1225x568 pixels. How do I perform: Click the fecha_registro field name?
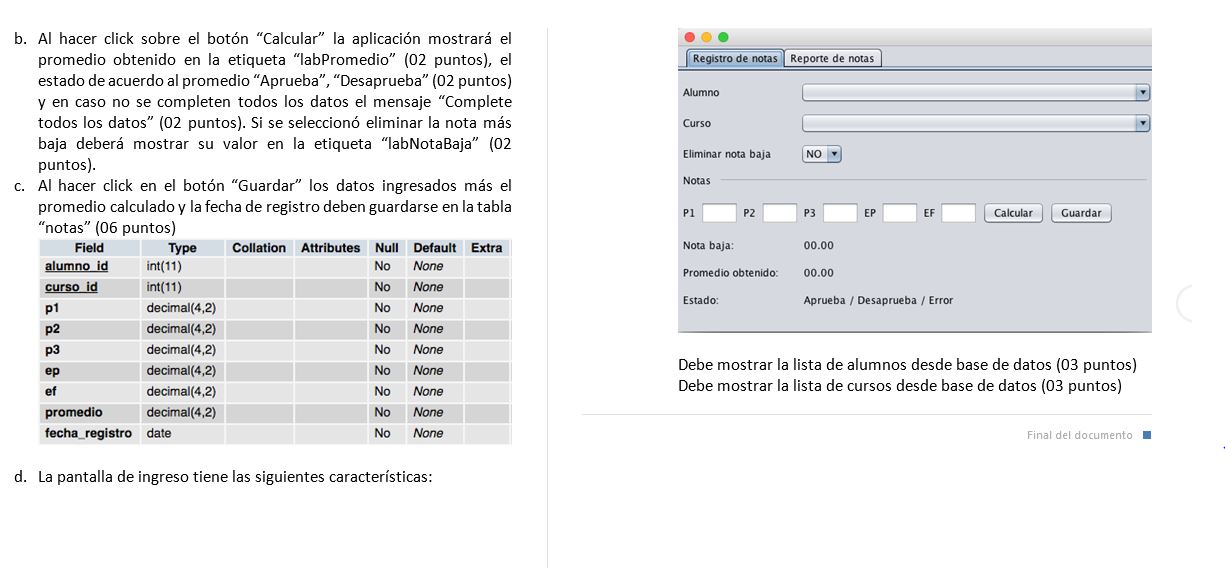(x=88, y=433)
